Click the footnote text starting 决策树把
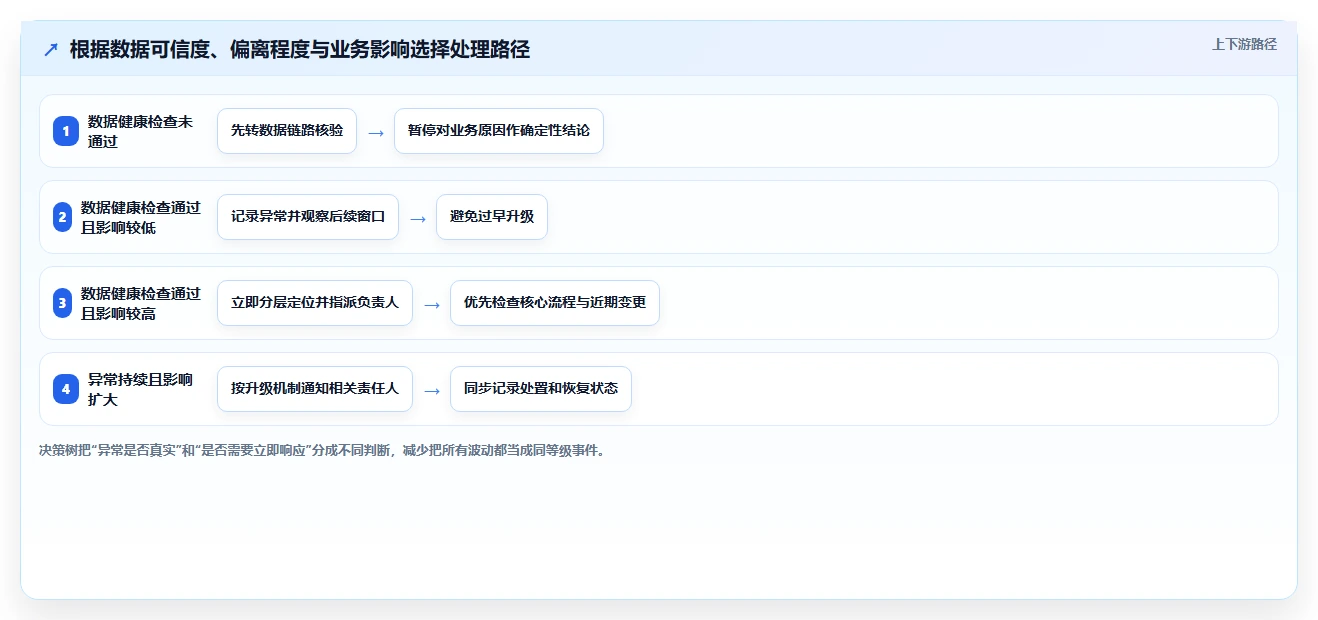The height and width of the screenshot is (620, 1318). click(x=322, y=450)
